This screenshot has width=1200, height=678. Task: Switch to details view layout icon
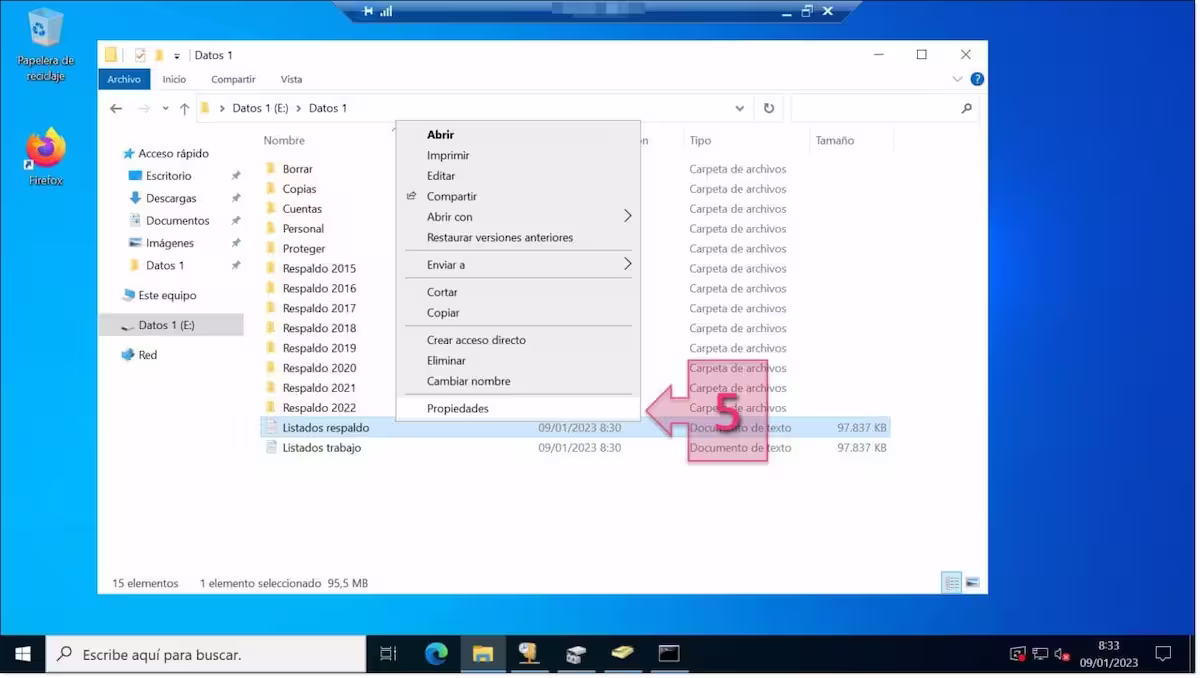[952, 582]
